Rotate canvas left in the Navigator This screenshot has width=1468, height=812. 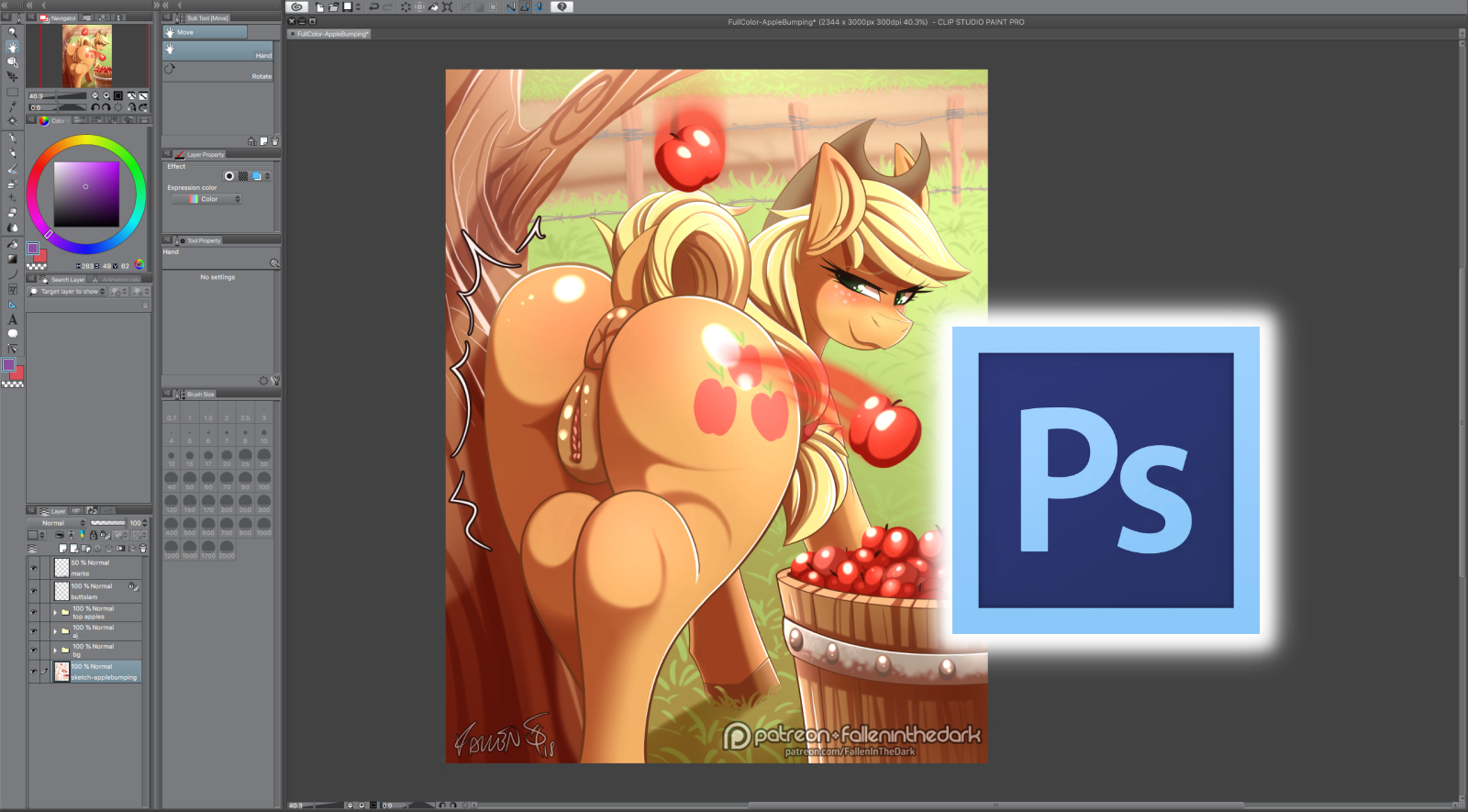(x=95, y=107)
